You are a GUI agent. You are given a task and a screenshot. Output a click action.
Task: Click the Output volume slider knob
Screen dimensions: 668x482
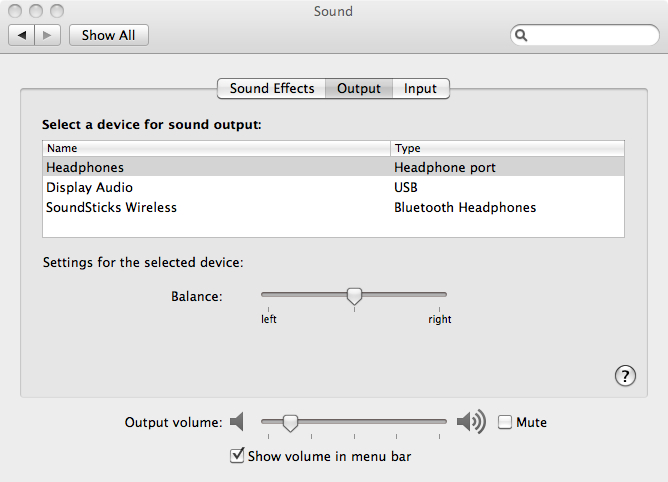(290, 423)
